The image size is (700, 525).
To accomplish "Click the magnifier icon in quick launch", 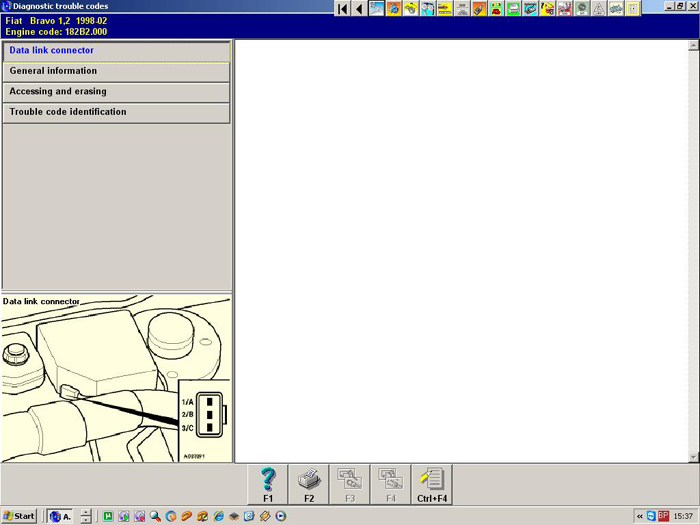I will coord(155,516).
